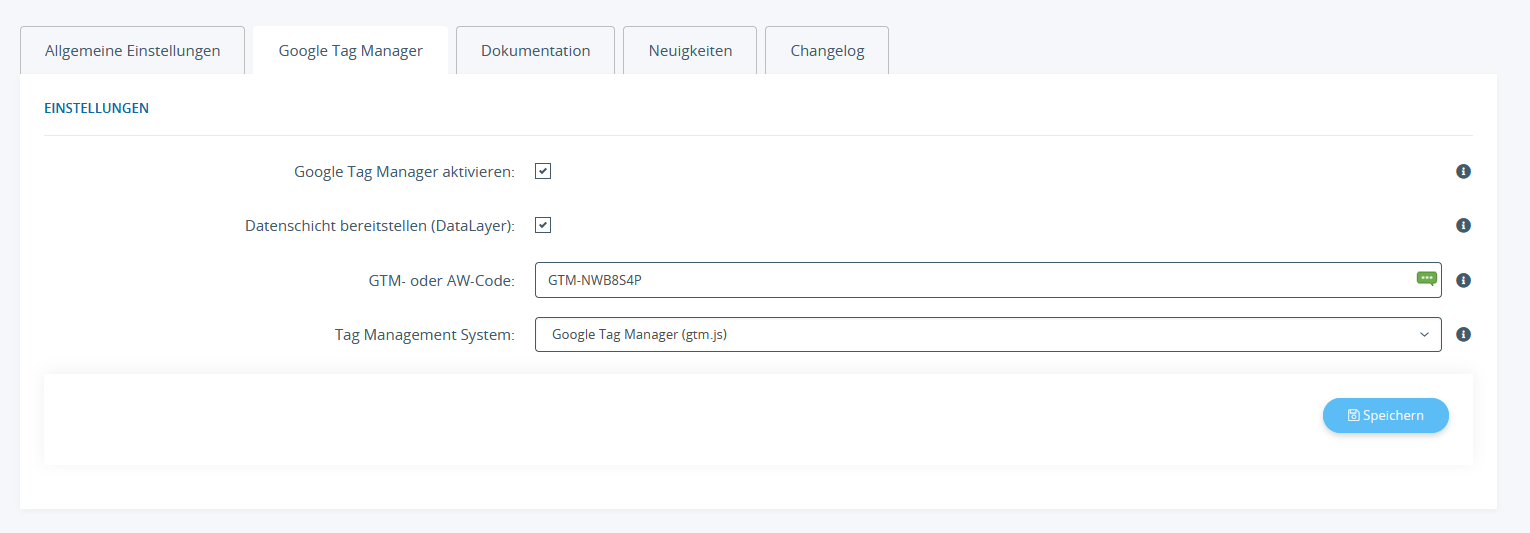This screenshot has height=533, width=1530.
Task: Open info icon for Datenschicht bereitstellen row
Action: tap(1463, 226)
